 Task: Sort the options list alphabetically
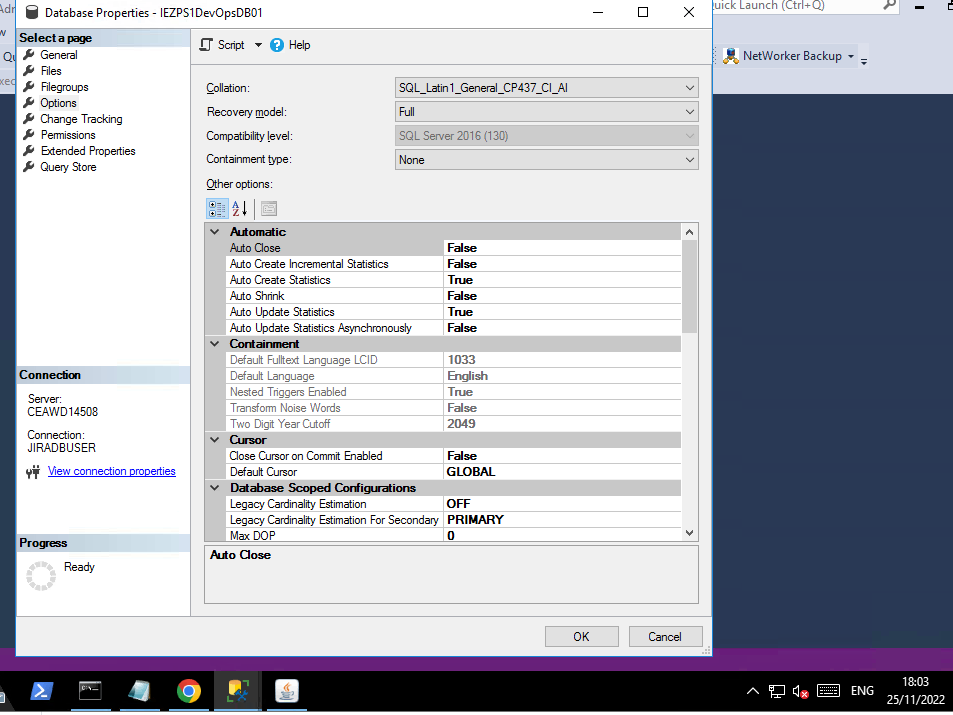point(238,208)
